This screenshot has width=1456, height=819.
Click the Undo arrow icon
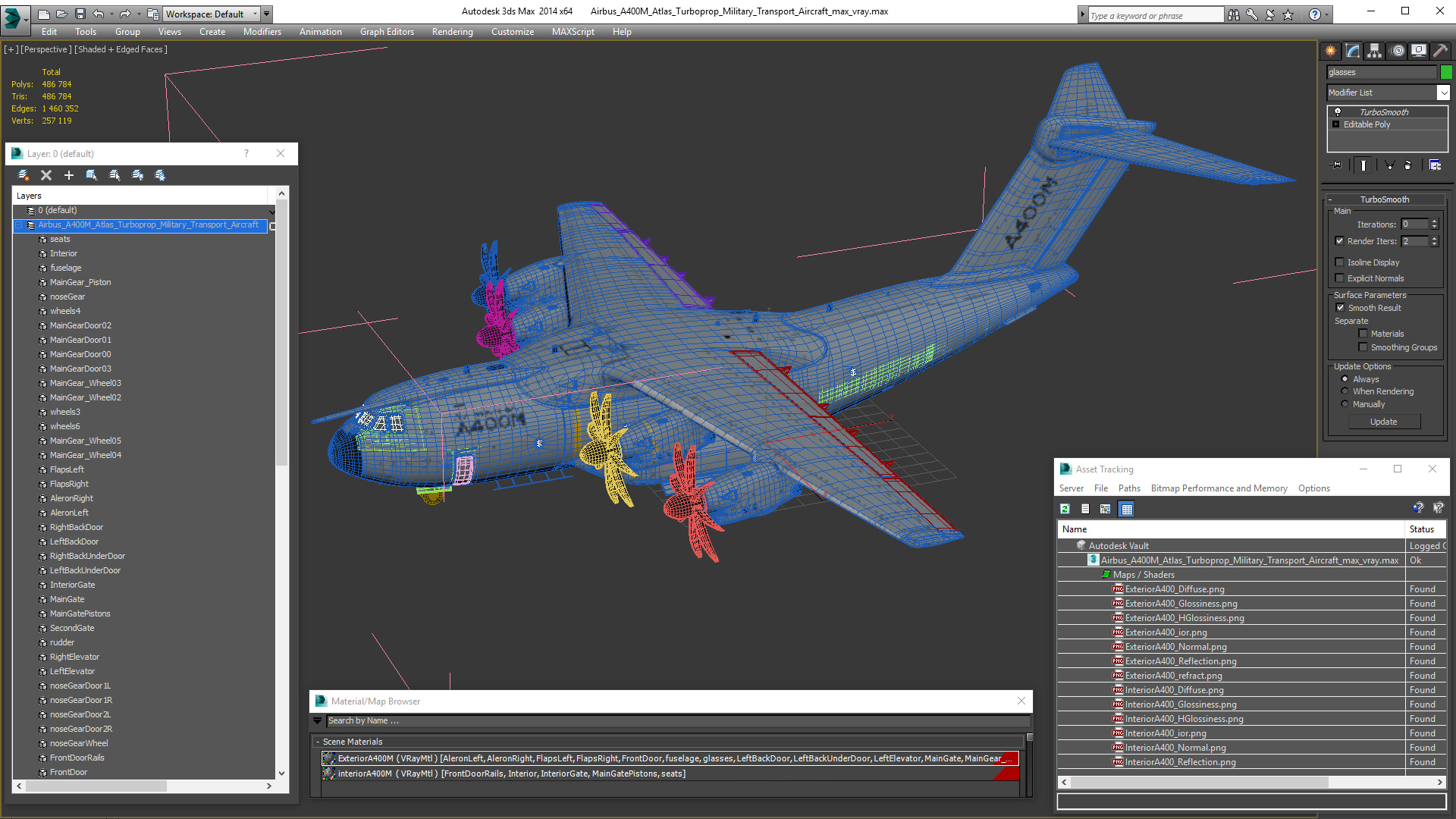click(98, 14)
